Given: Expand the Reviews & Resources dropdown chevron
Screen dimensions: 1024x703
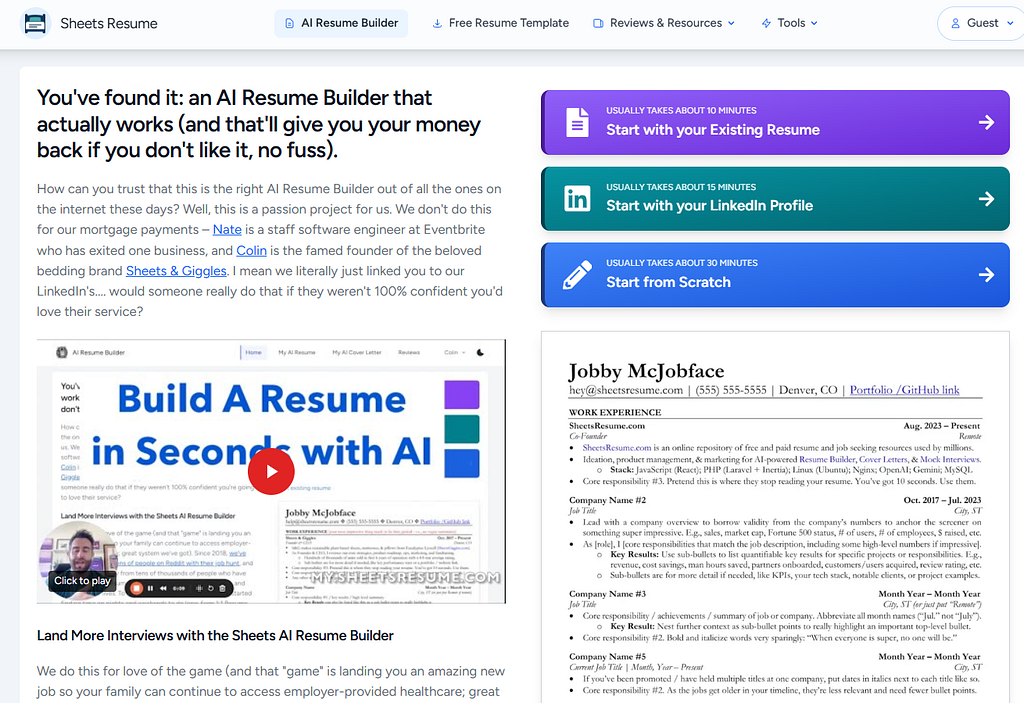Looking at the screenshot, I should pyautogui.click(x=731, y=24).
